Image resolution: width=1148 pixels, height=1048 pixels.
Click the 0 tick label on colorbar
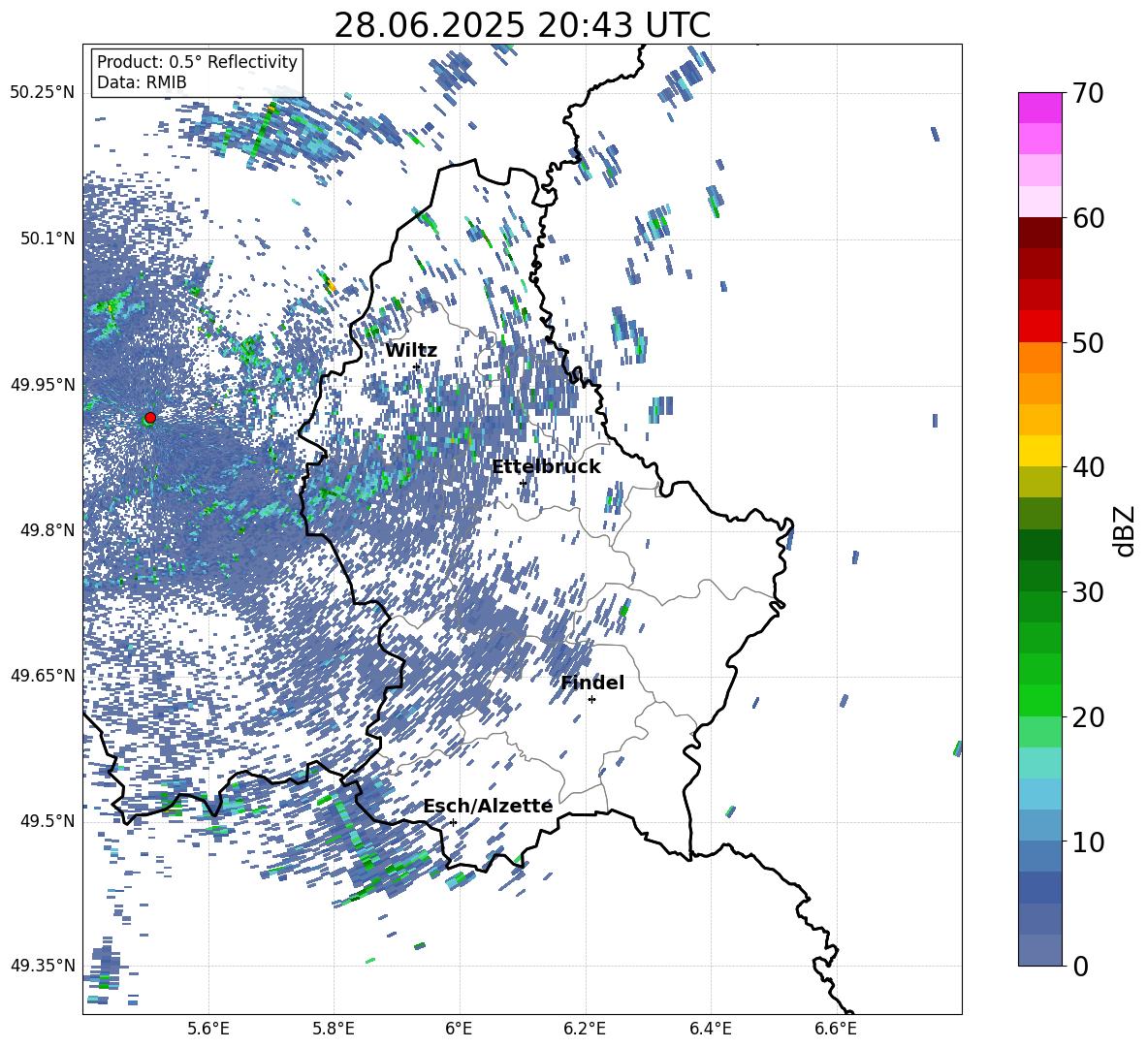1080,966
